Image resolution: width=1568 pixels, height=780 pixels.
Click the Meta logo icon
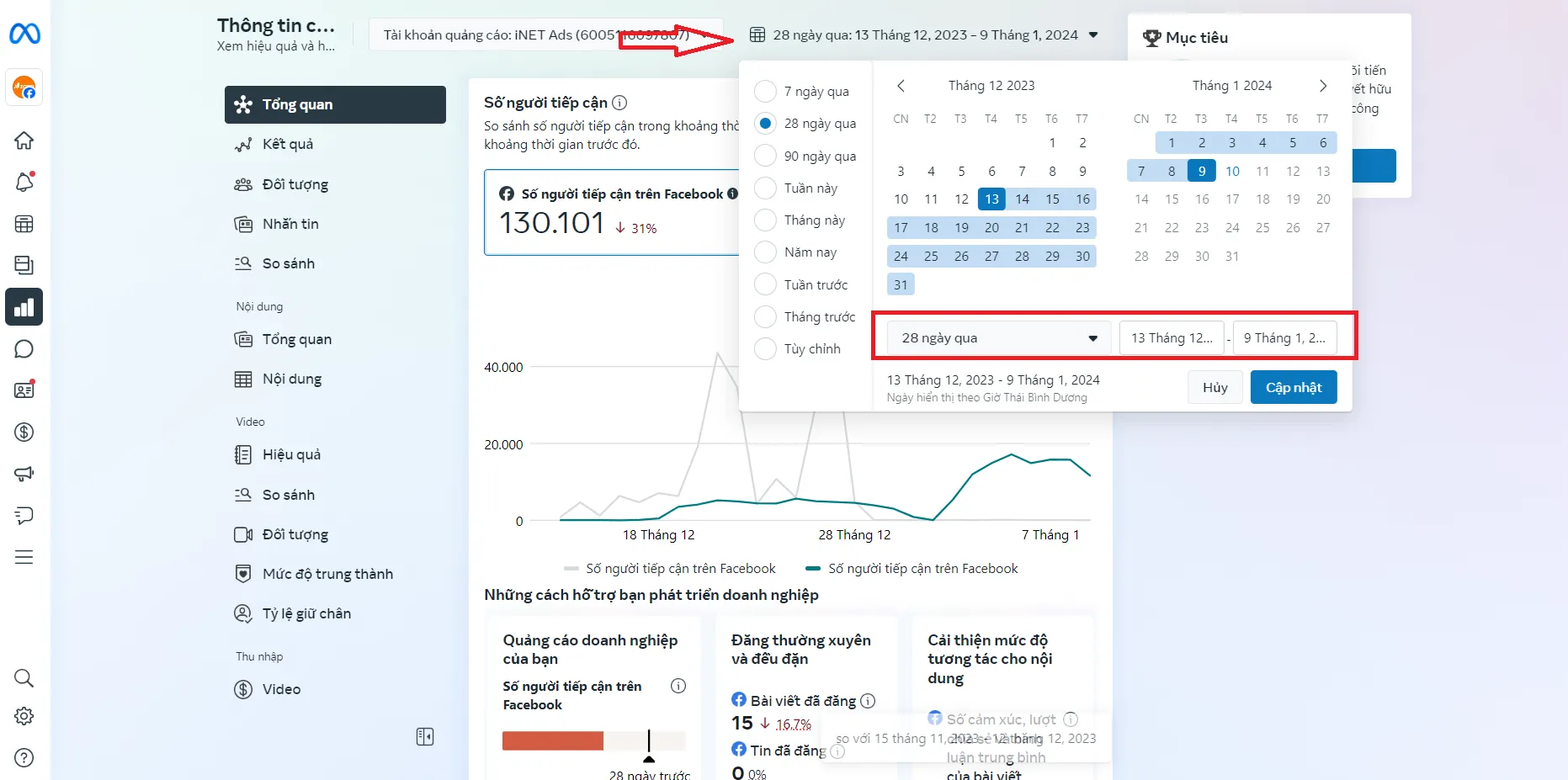pyautogui.click(x=24, y=34)
